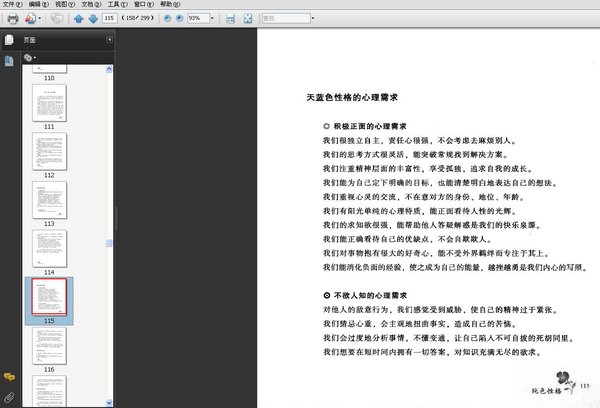Open the find field dropdown arrow
600x408 pixels.
click(313, 18)
